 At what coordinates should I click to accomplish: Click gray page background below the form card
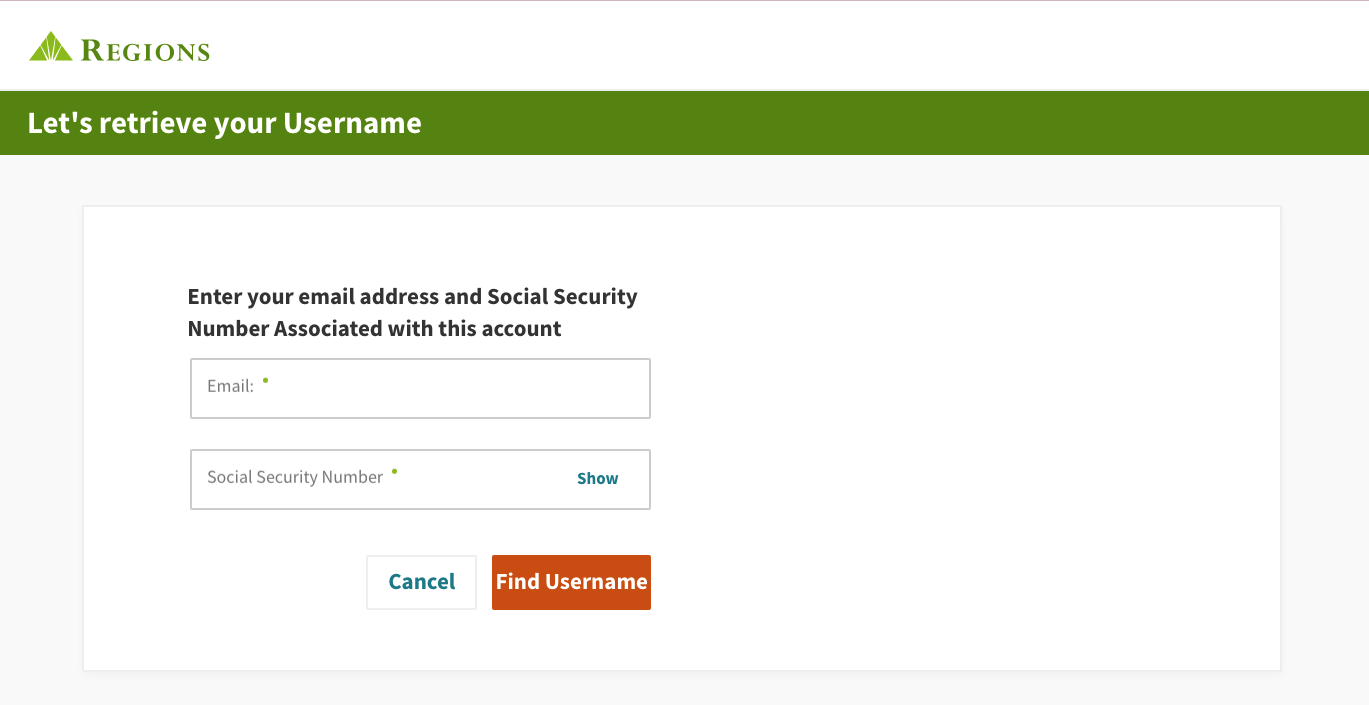pyautogui.click(x=680, y=690)
